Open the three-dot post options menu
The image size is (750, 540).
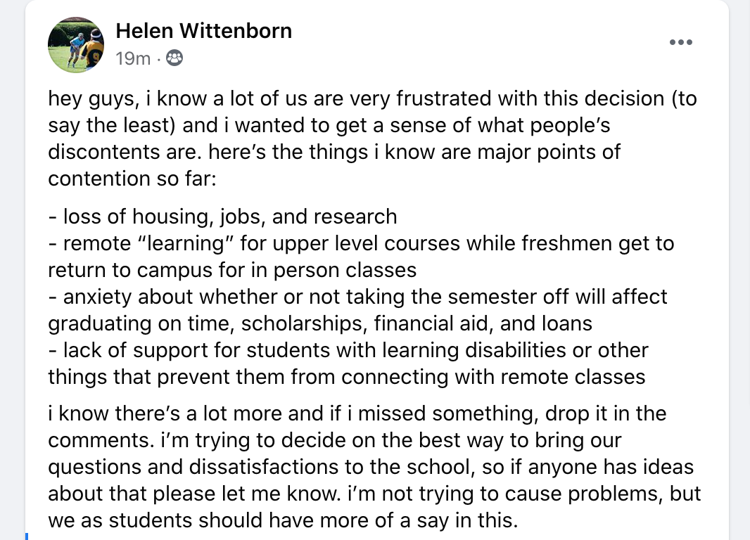(x=681, y=42)
